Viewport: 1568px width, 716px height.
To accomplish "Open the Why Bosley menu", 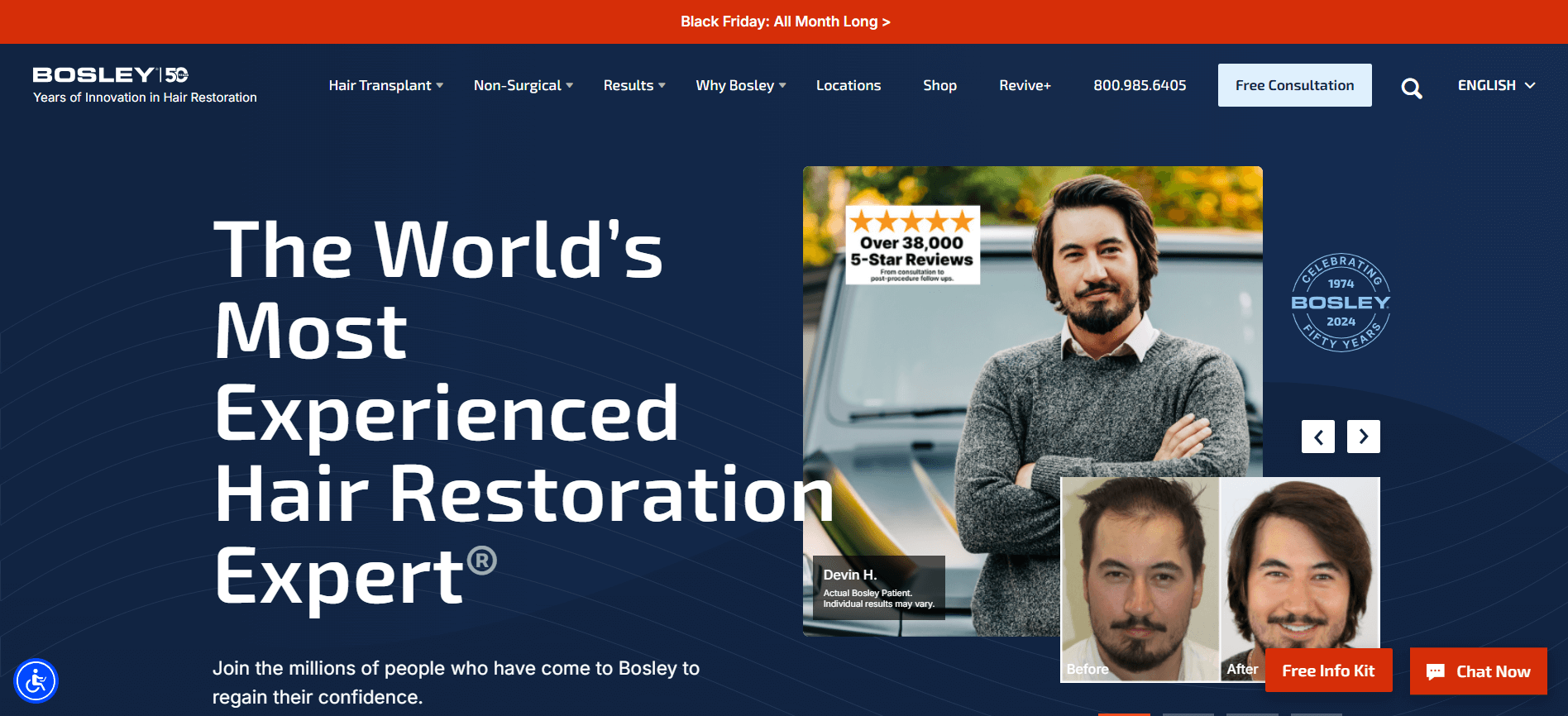I will point(740,85).
